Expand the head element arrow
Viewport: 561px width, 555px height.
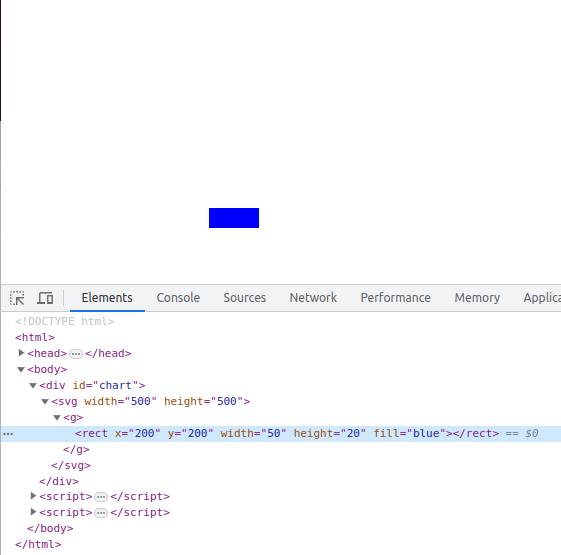21,353
